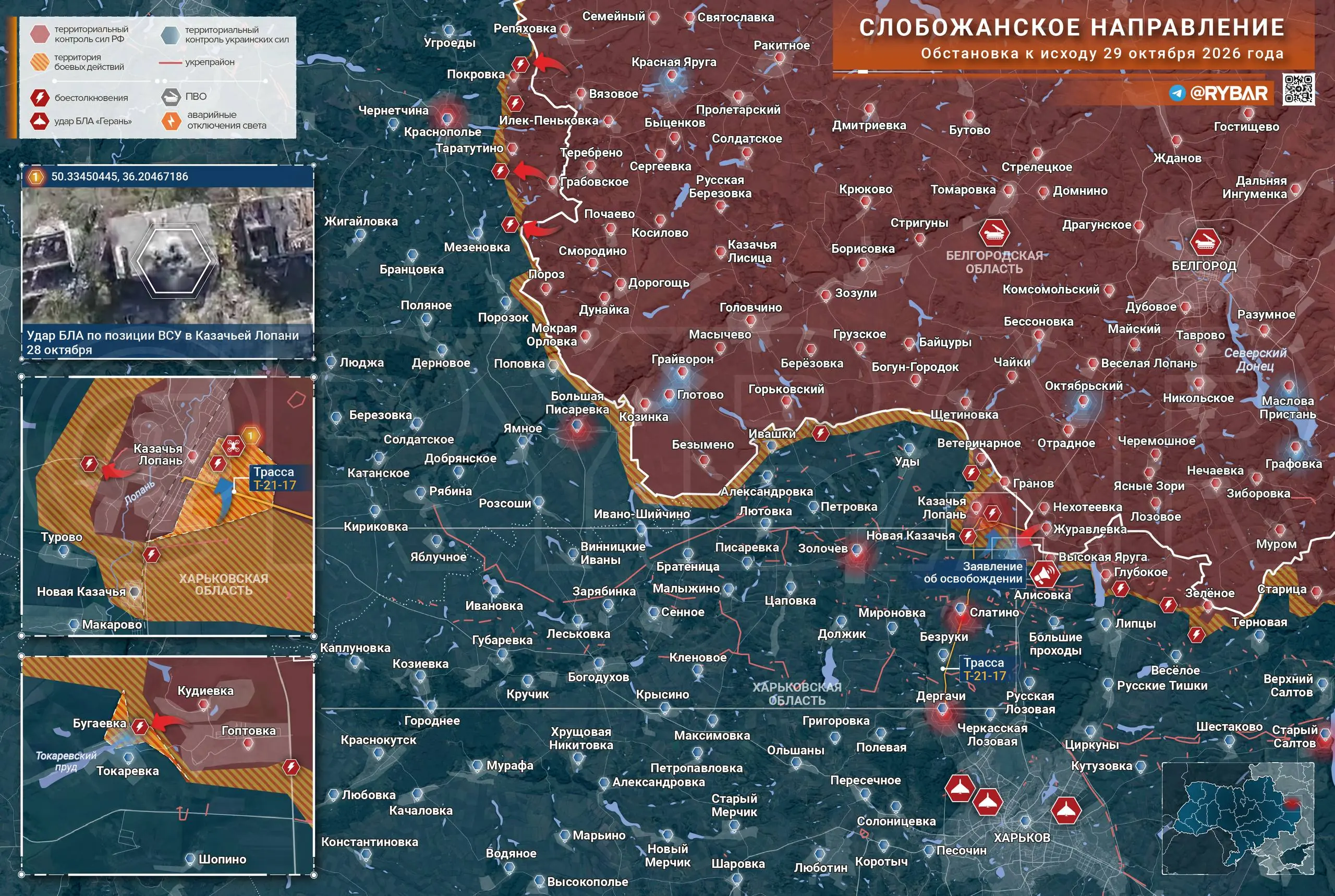The image size is (1335, 896).
Task: Click the Удар БЛА по позиции ВСУ caption
Action: [163, 342]
